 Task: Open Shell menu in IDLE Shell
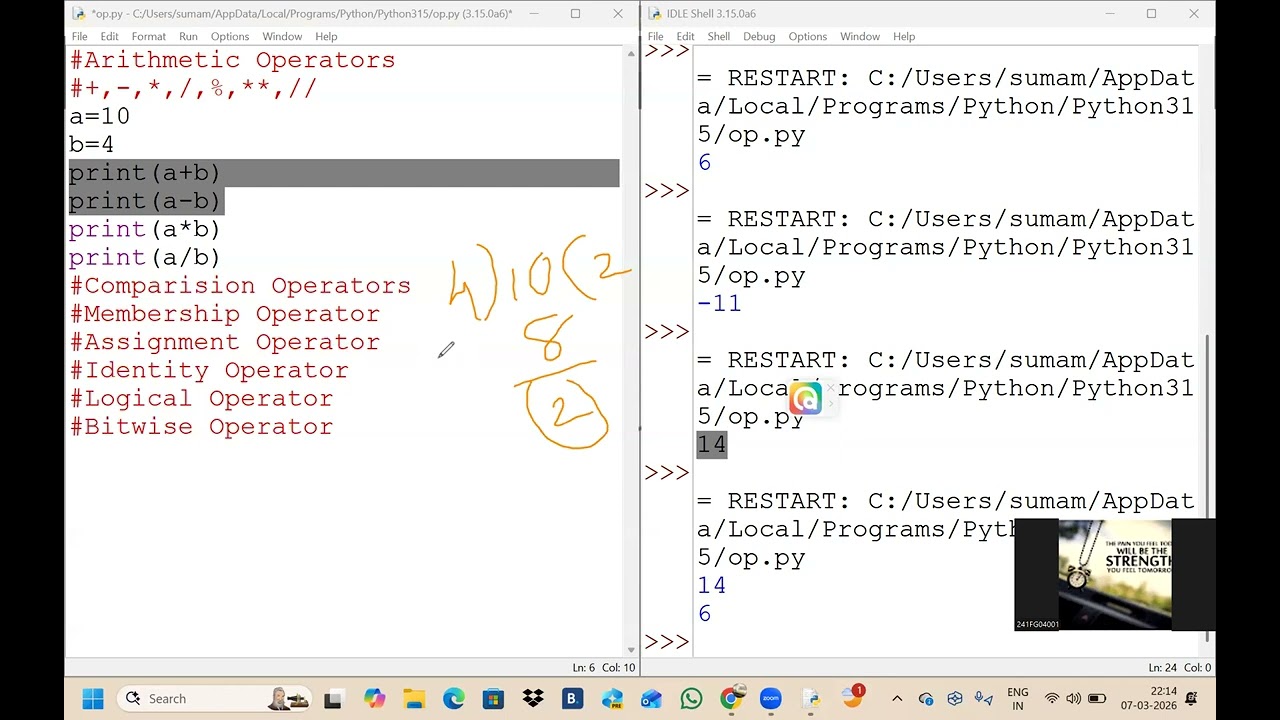pyautogui.click(x=719, y=36)
